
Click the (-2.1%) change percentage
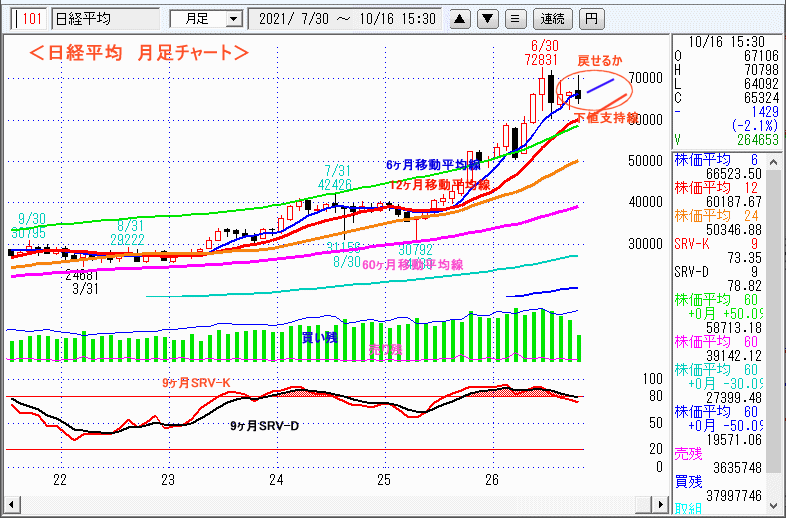pos(753,125)
